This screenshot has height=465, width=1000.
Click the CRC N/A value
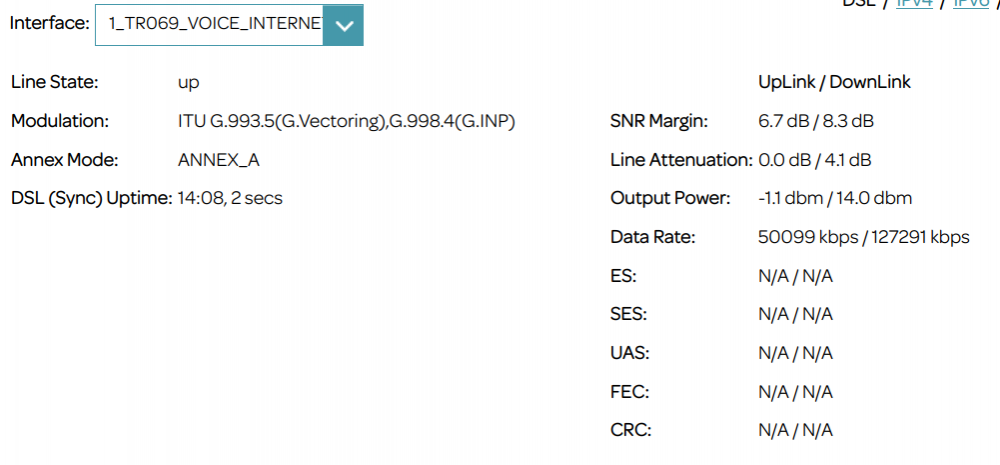(x=795, y=430)
